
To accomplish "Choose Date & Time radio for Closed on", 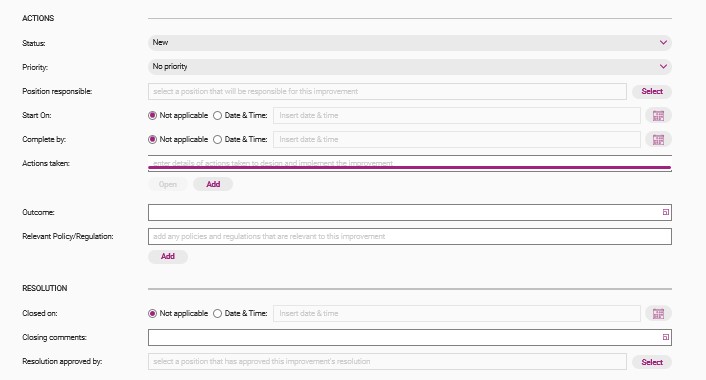I will tap(217, 313).
